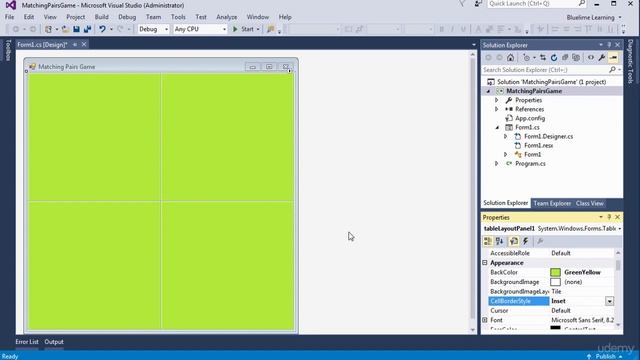Click the Find in Files toolbar icon
Viewport: 640px width, 360px height.
point(270,29)
